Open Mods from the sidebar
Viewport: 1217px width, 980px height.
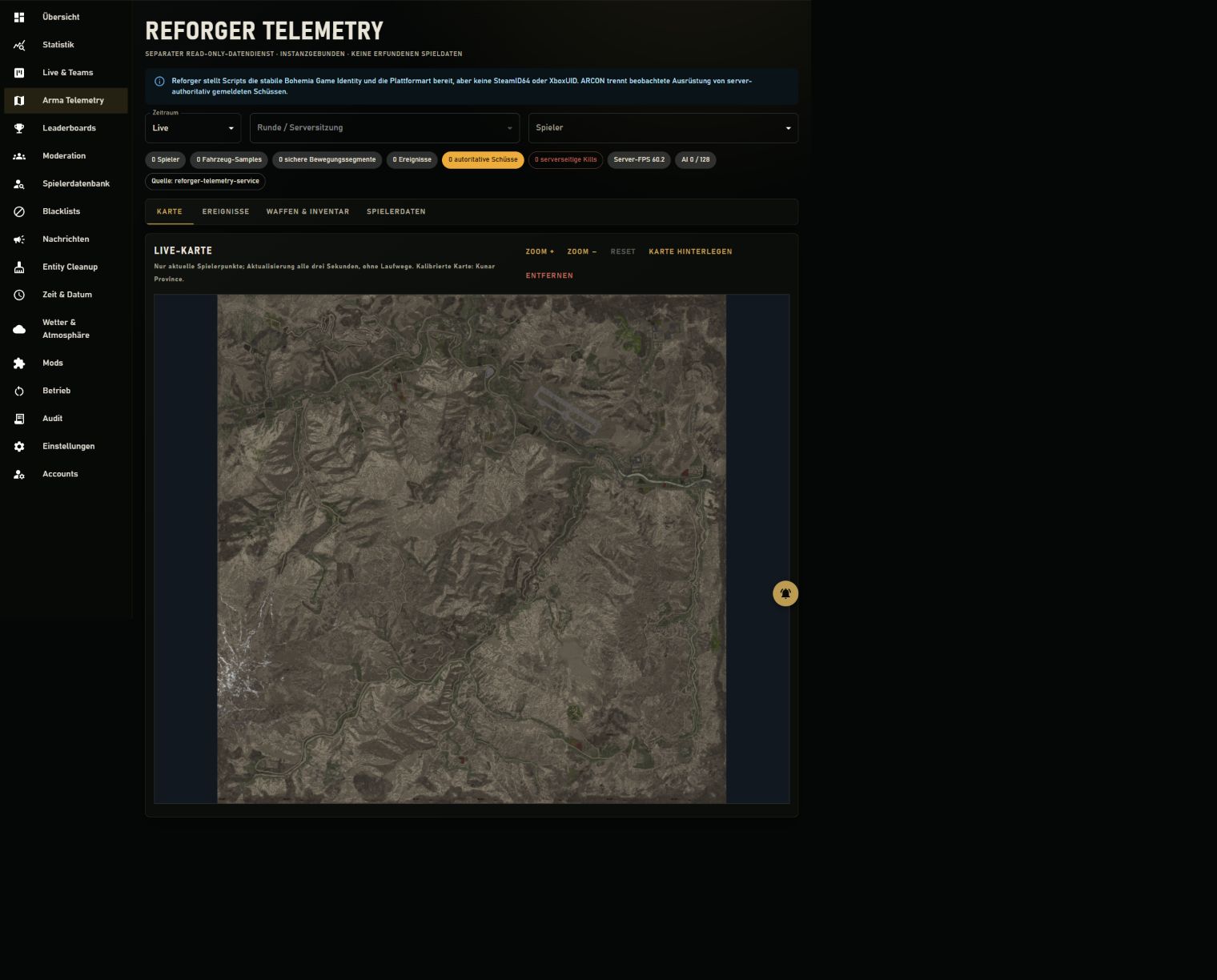(x=66, y=363)
